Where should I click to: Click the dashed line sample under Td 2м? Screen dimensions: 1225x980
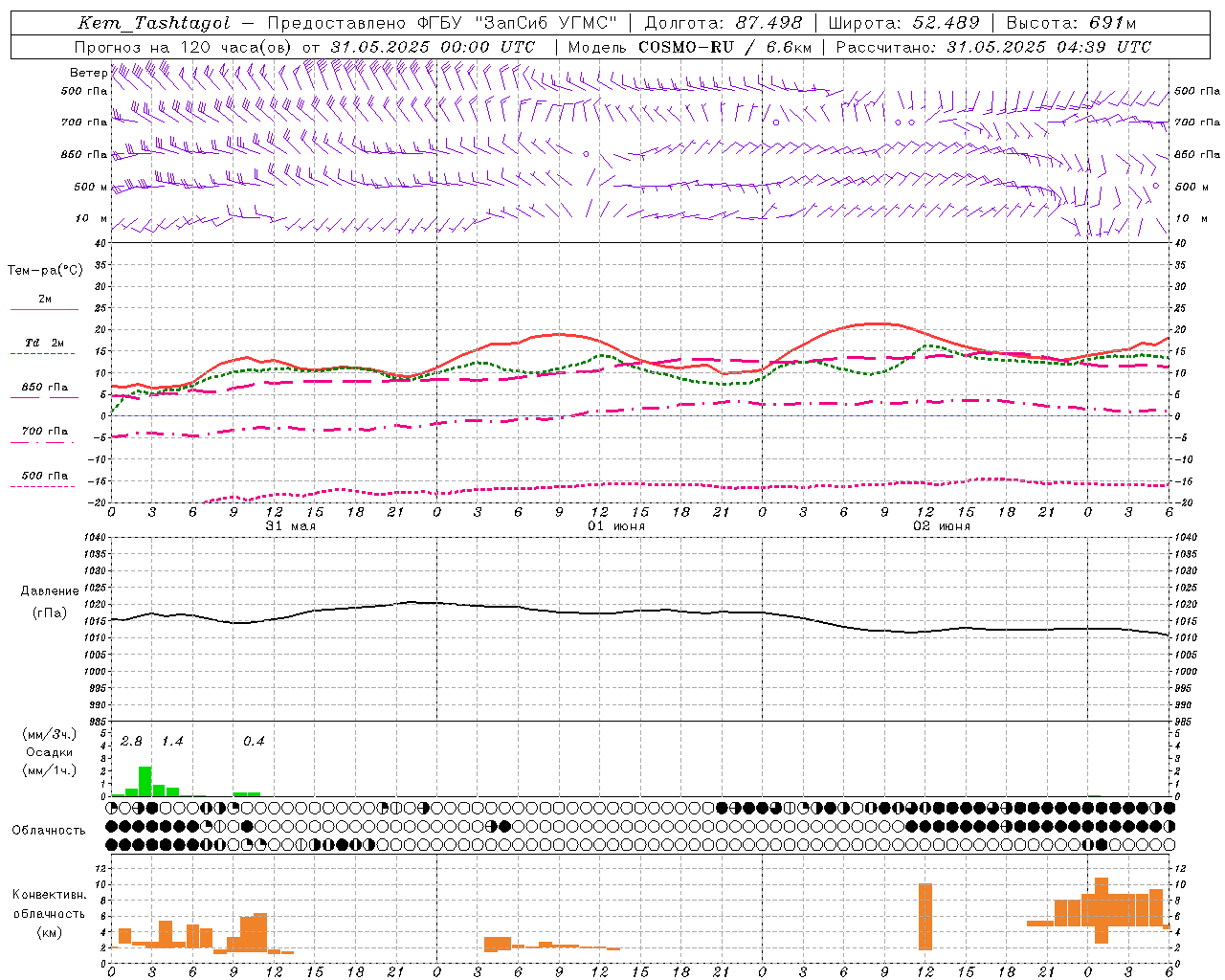tap(43, 353)
